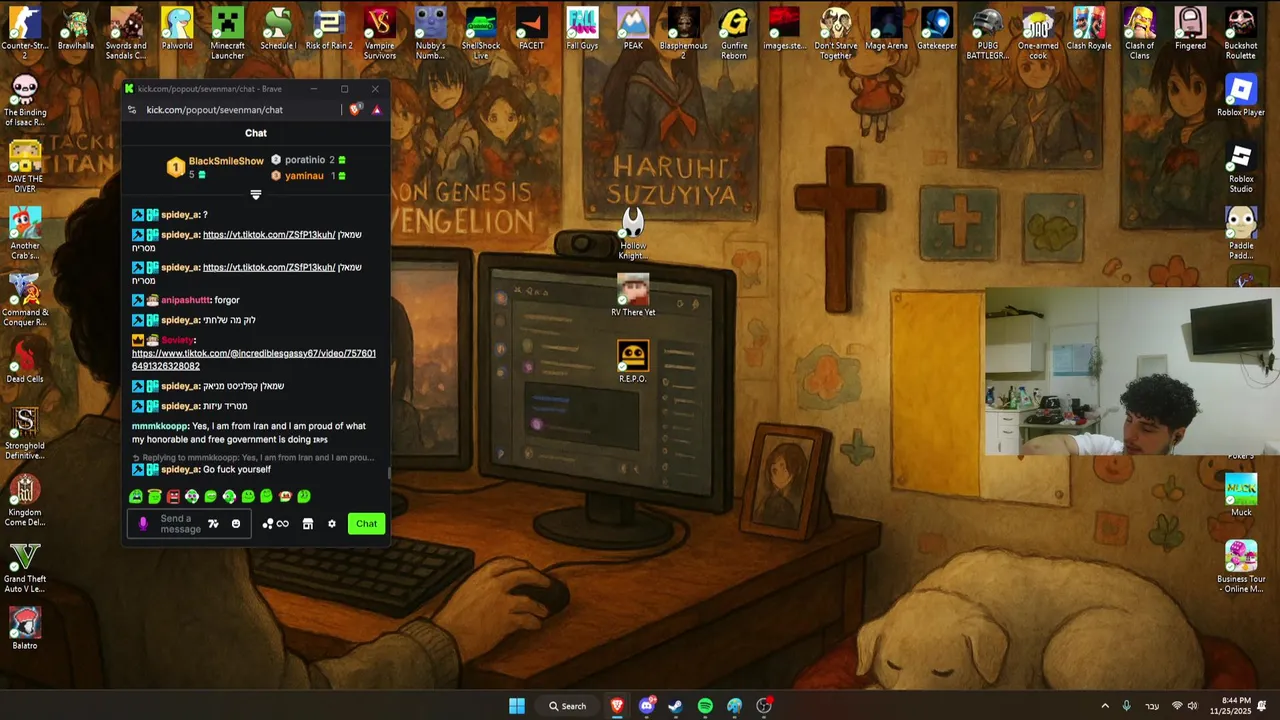Select Balatro desktop icon

click(x=25, y=629)
